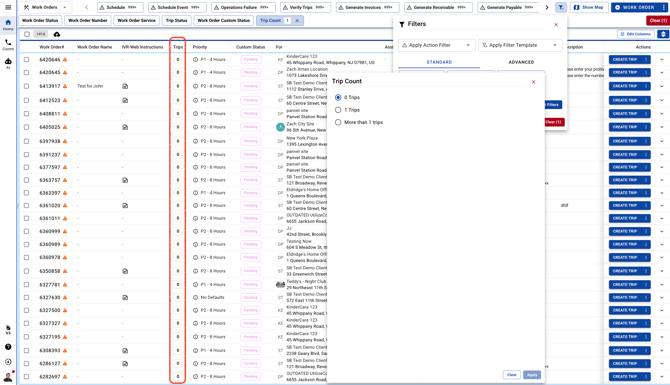
Task: Click the venue thumbnail in row 6327781
Action: tap(280, 285)
